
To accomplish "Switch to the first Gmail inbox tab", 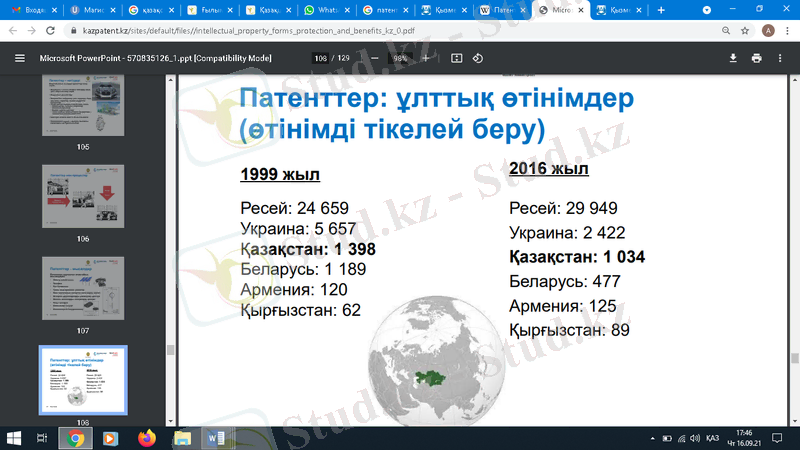I will [x=30, y=10].
